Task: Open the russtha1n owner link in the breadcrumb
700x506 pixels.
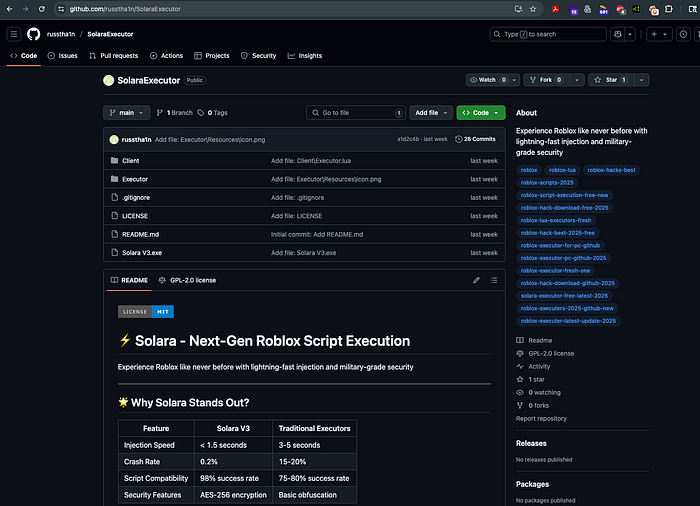Action: point(61,34)
